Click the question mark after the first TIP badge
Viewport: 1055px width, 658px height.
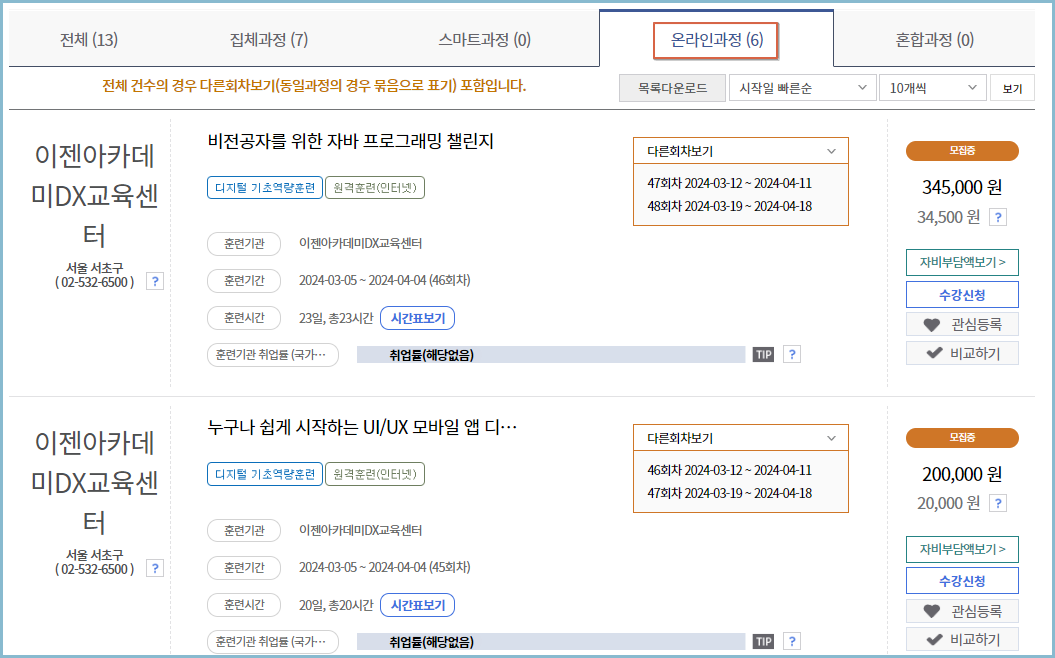[x=791, y=353]
